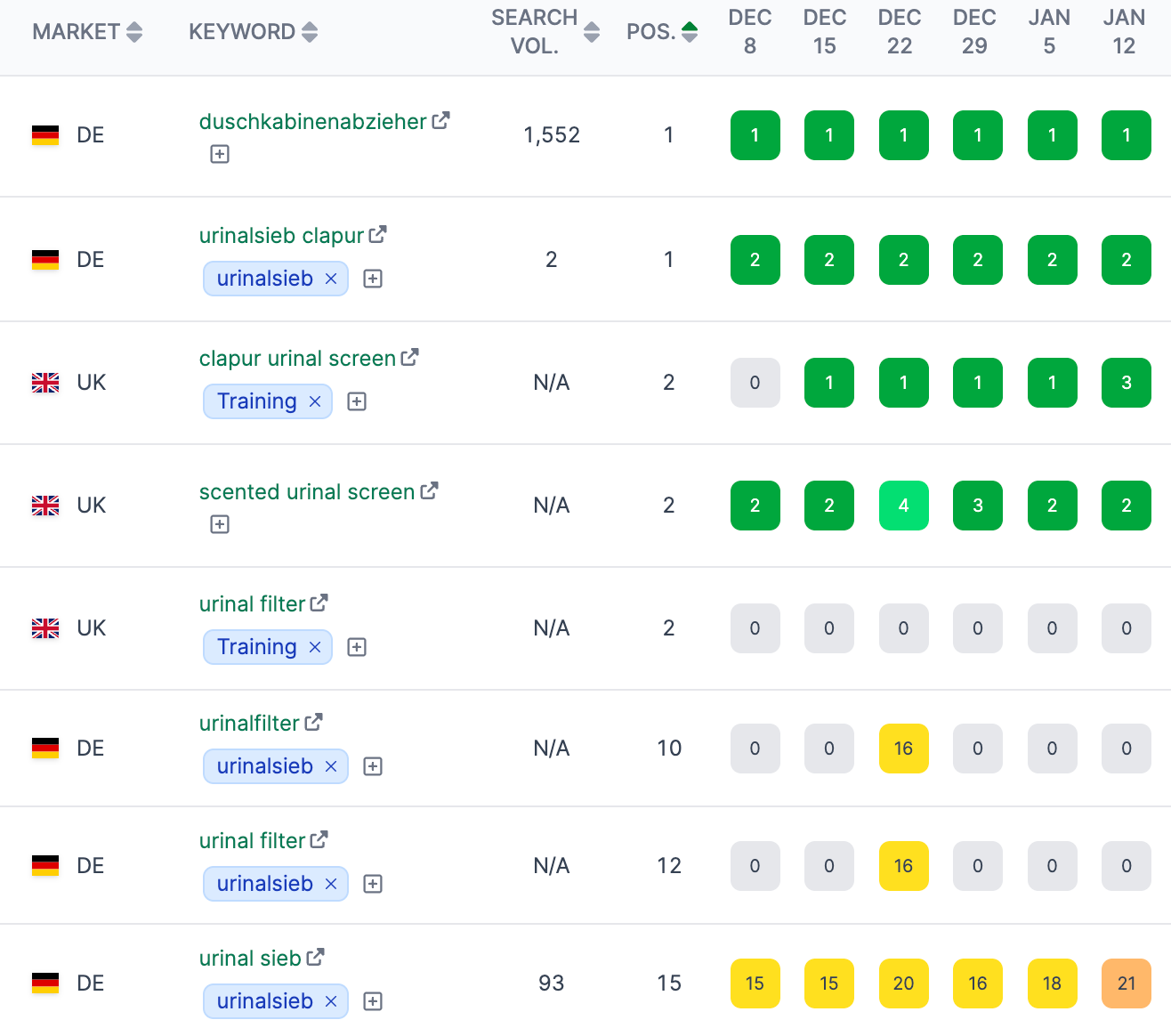Open the scented urinal screen keyword link
1171x1036 pixels.
pos(306,491)
